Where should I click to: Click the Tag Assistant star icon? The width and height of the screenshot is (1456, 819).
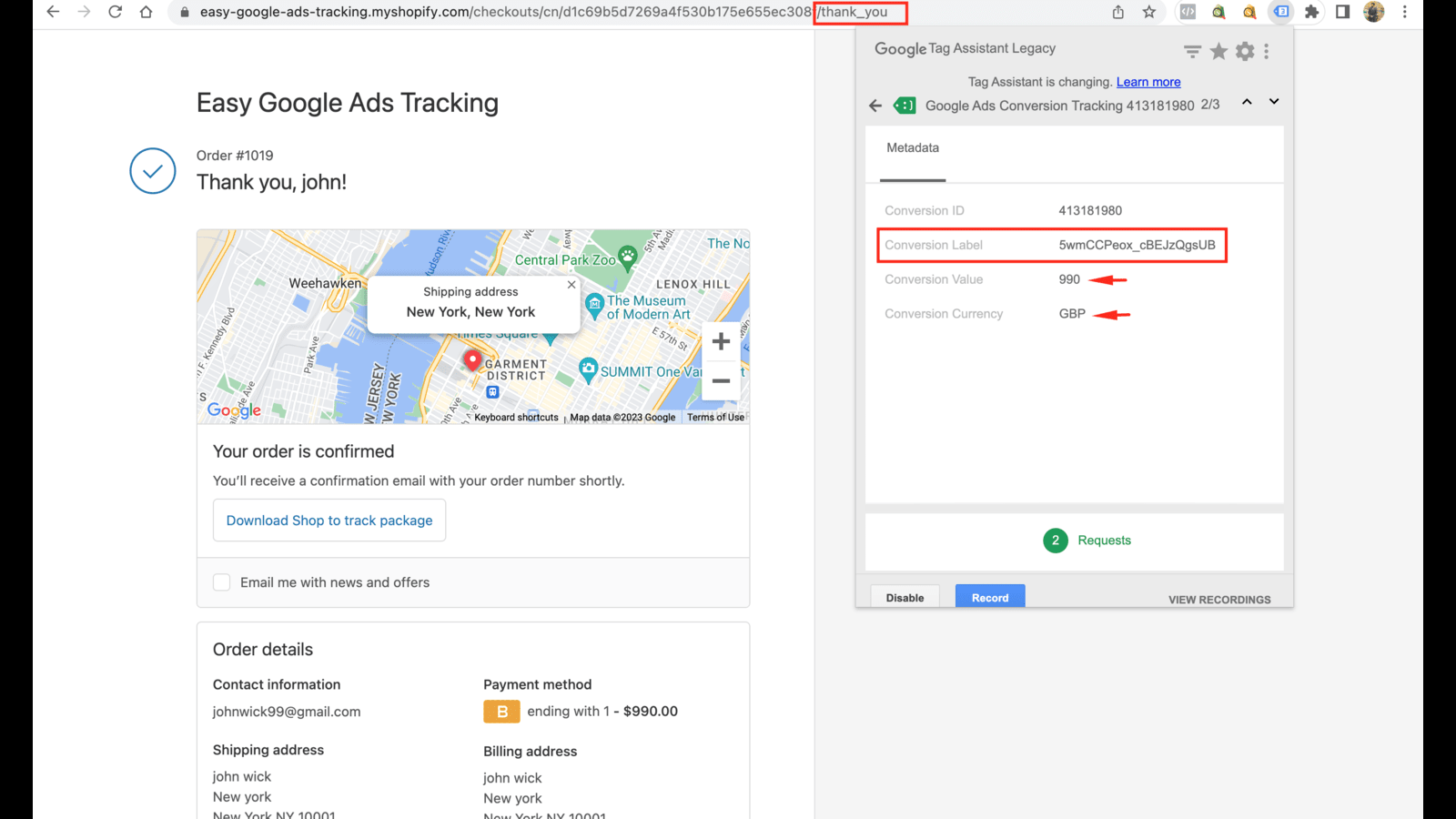[1218, 51]
